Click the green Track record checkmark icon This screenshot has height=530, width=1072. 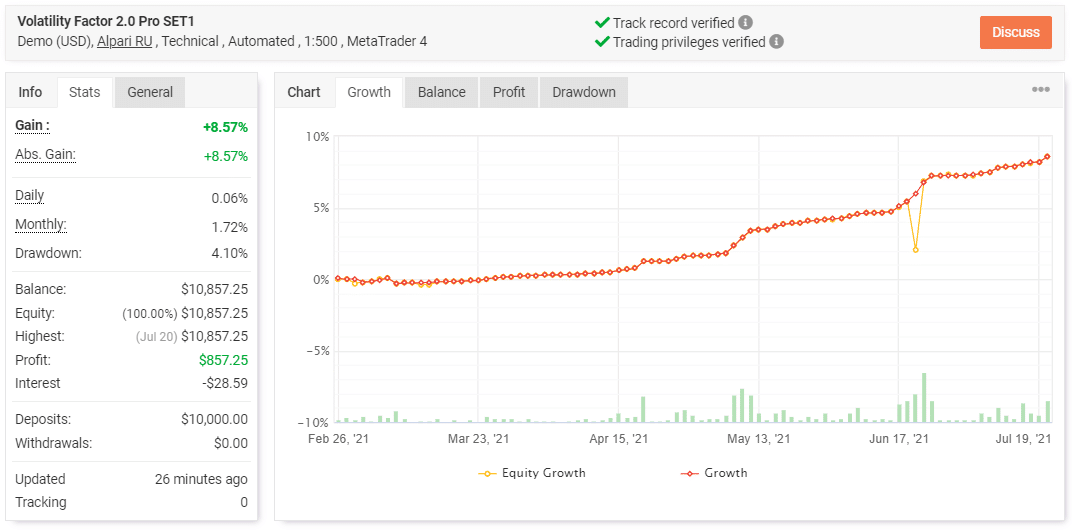click(602, 22)
